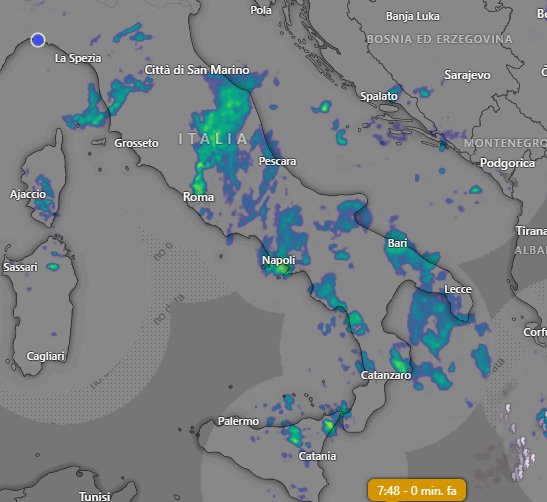Click the Roma city label
Screen dimensions: 547x502
point(198,197)
